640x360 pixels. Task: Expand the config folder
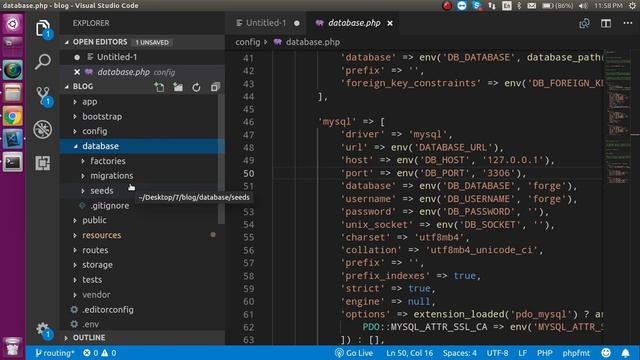(142, 131)
